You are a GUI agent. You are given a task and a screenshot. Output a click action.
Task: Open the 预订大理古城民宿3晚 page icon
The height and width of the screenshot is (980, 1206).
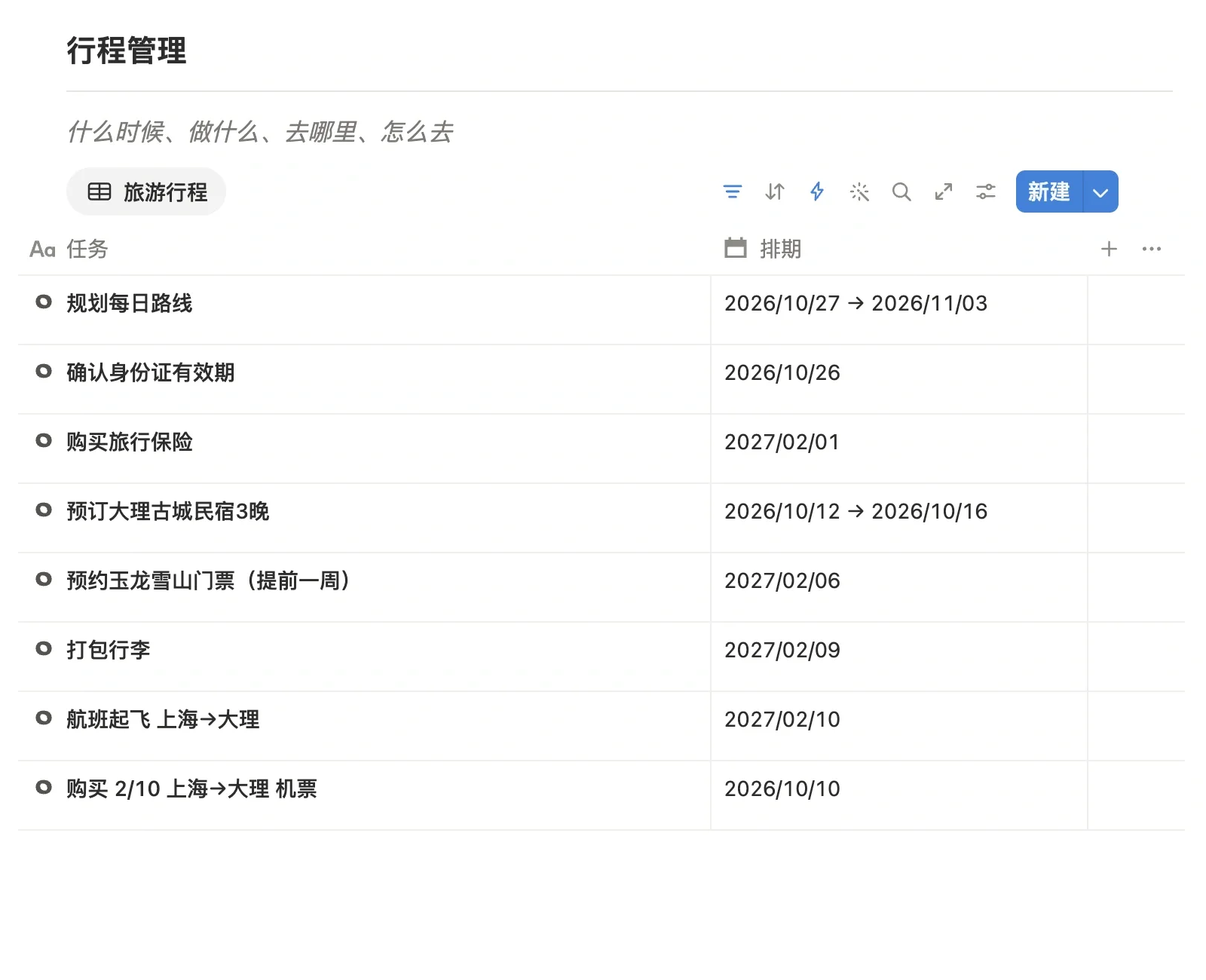pyautogui.click(x=44, y=510)
